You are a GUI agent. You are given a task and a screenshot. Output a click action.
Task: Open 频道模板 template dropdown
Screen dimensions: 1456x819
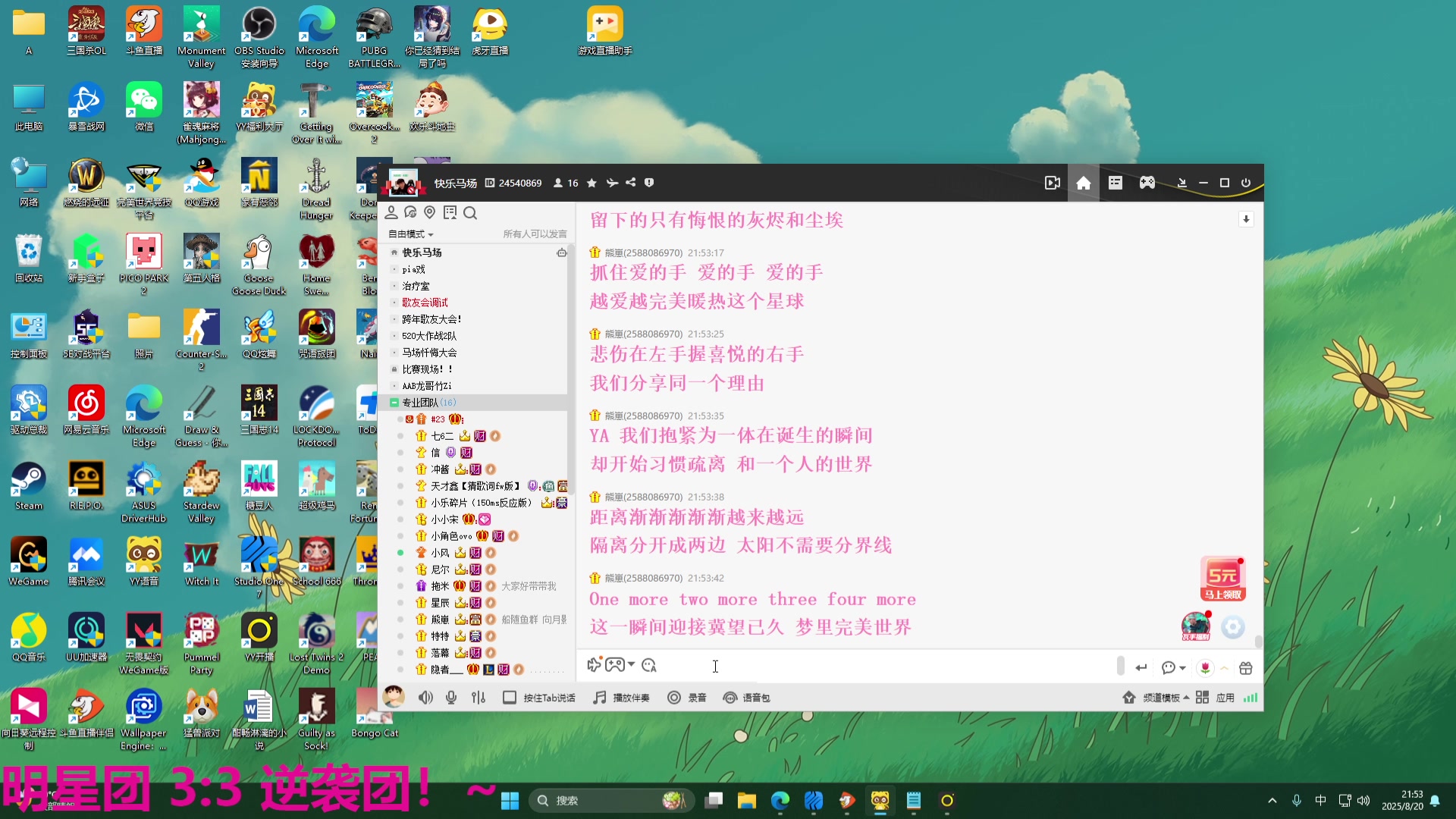[1156, 698]
